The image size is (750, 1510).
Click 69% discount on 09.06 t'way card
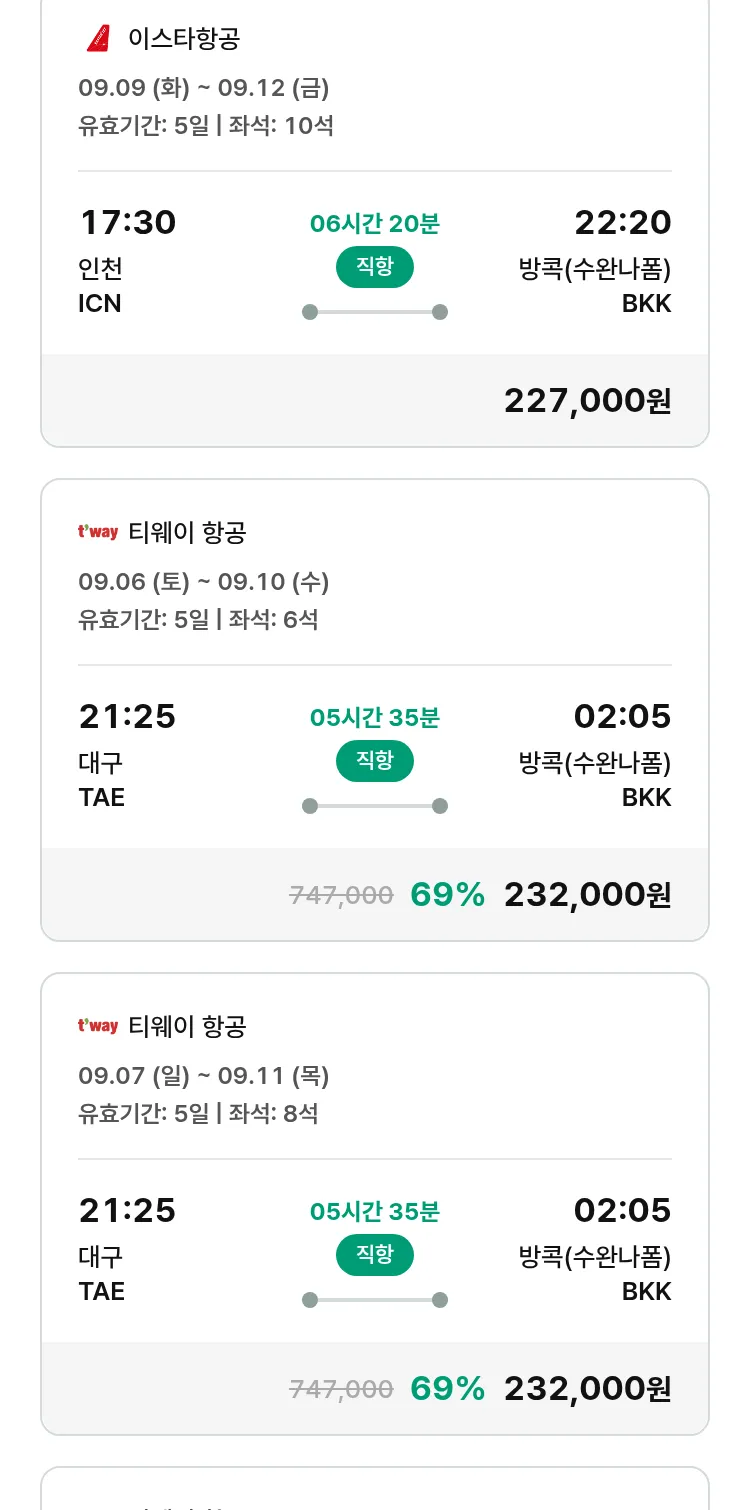447,895
